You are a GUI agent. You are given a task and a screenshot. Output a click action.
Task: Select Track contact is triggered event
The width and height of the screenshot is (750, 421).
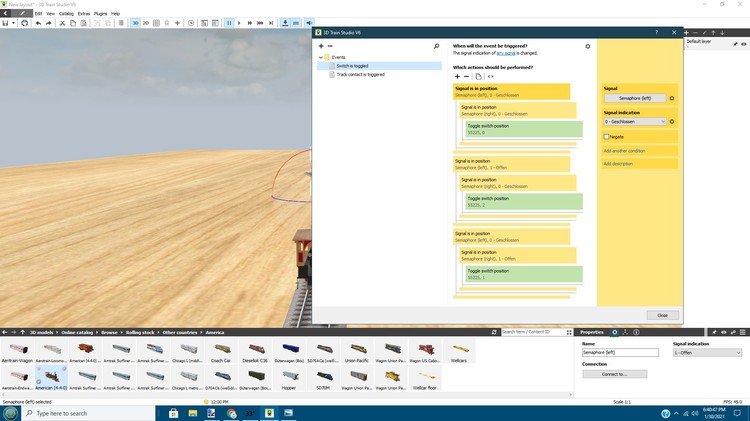pos(360,74)
